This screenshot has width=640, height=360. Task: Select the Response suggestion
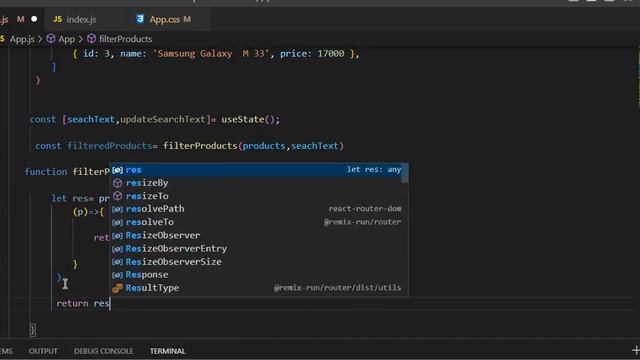pyautogui.click(x=259, y=275)
